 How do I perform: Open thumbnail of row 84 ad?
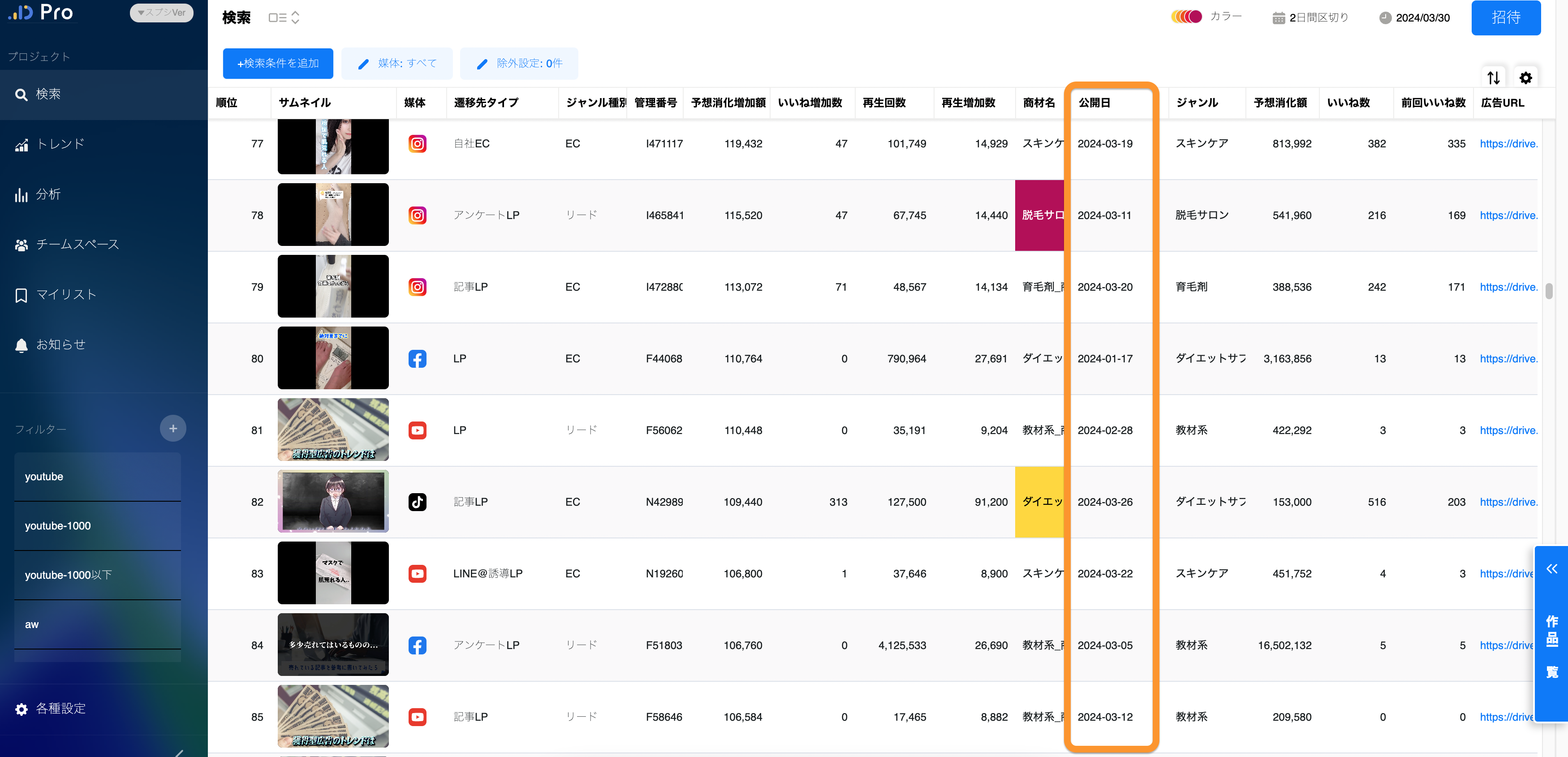(x=333, y=645)
